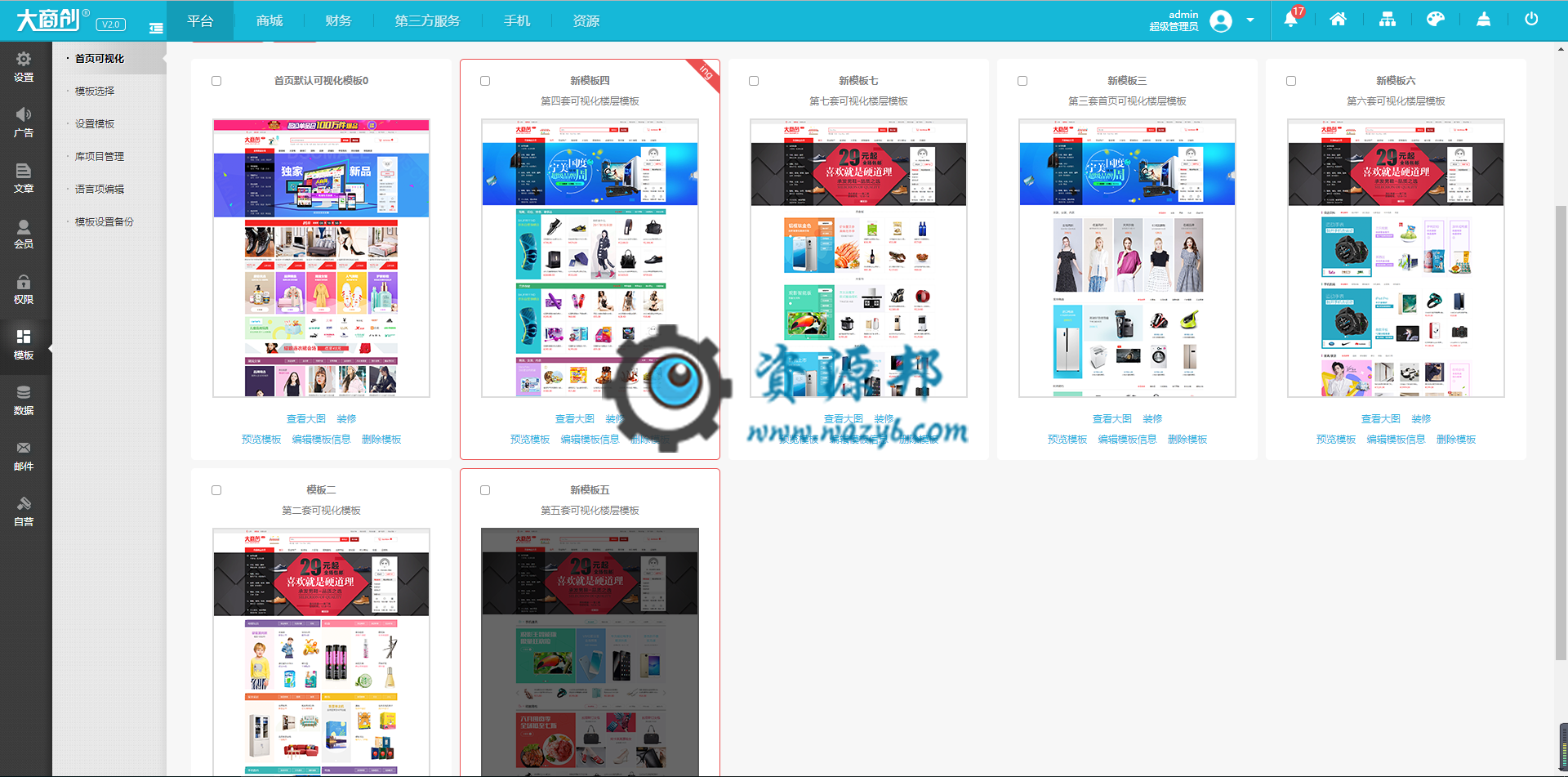Click 预览模板 under 新模板六

click(x=1336, y=440)
